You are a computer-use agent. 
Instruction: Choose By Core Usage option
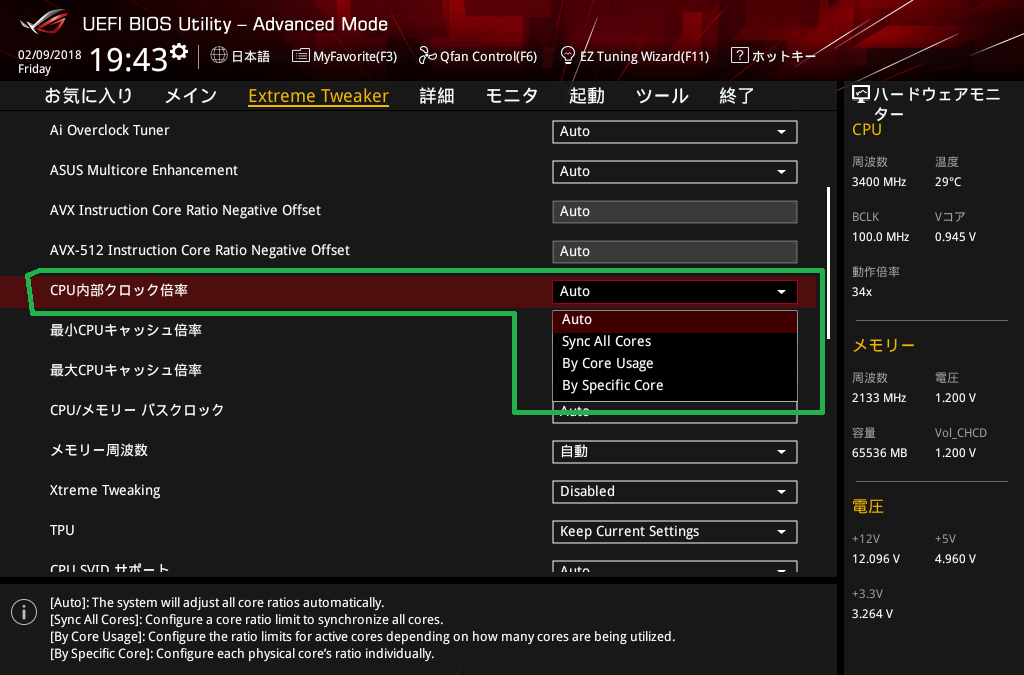tap(675, 364)
